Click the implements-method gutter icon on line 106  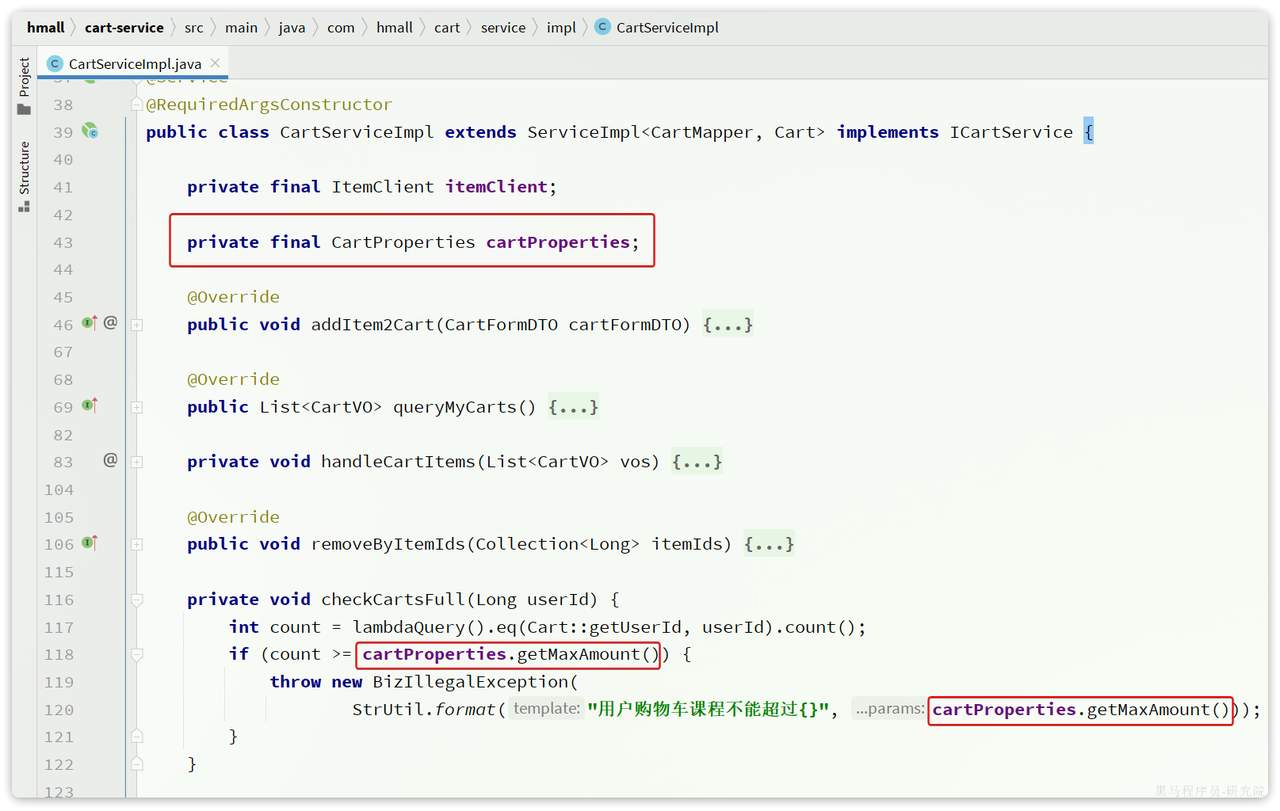tap(90, 543)
